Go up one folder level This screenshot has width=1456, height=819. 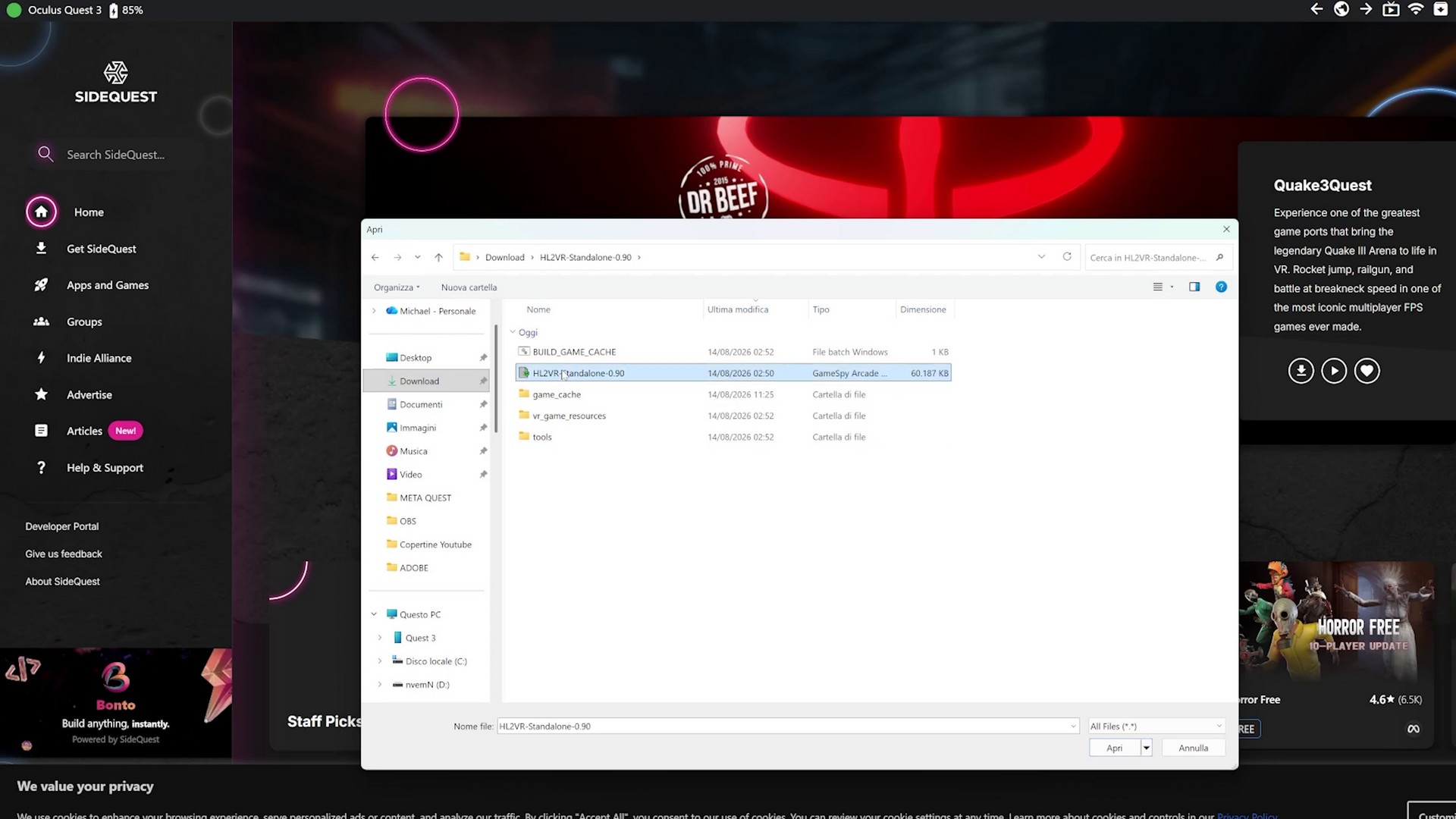[x=438, y=258]
